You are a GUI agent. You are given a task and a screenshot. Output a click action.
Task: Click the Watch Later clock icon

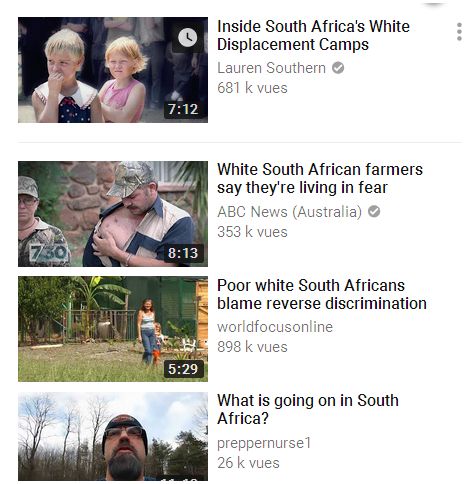click(187, 37)
